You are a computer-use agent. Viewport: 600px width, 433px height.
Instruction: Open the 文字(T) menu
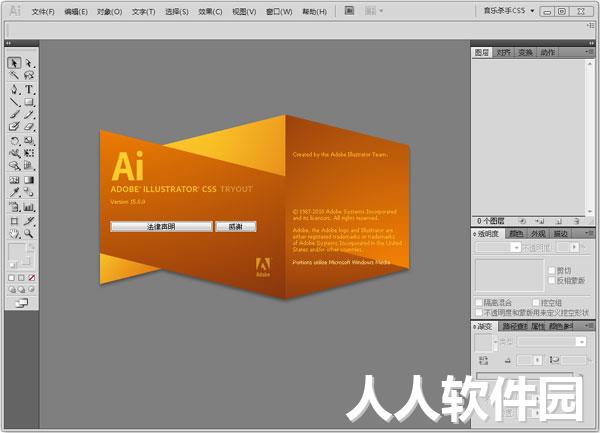143,11
